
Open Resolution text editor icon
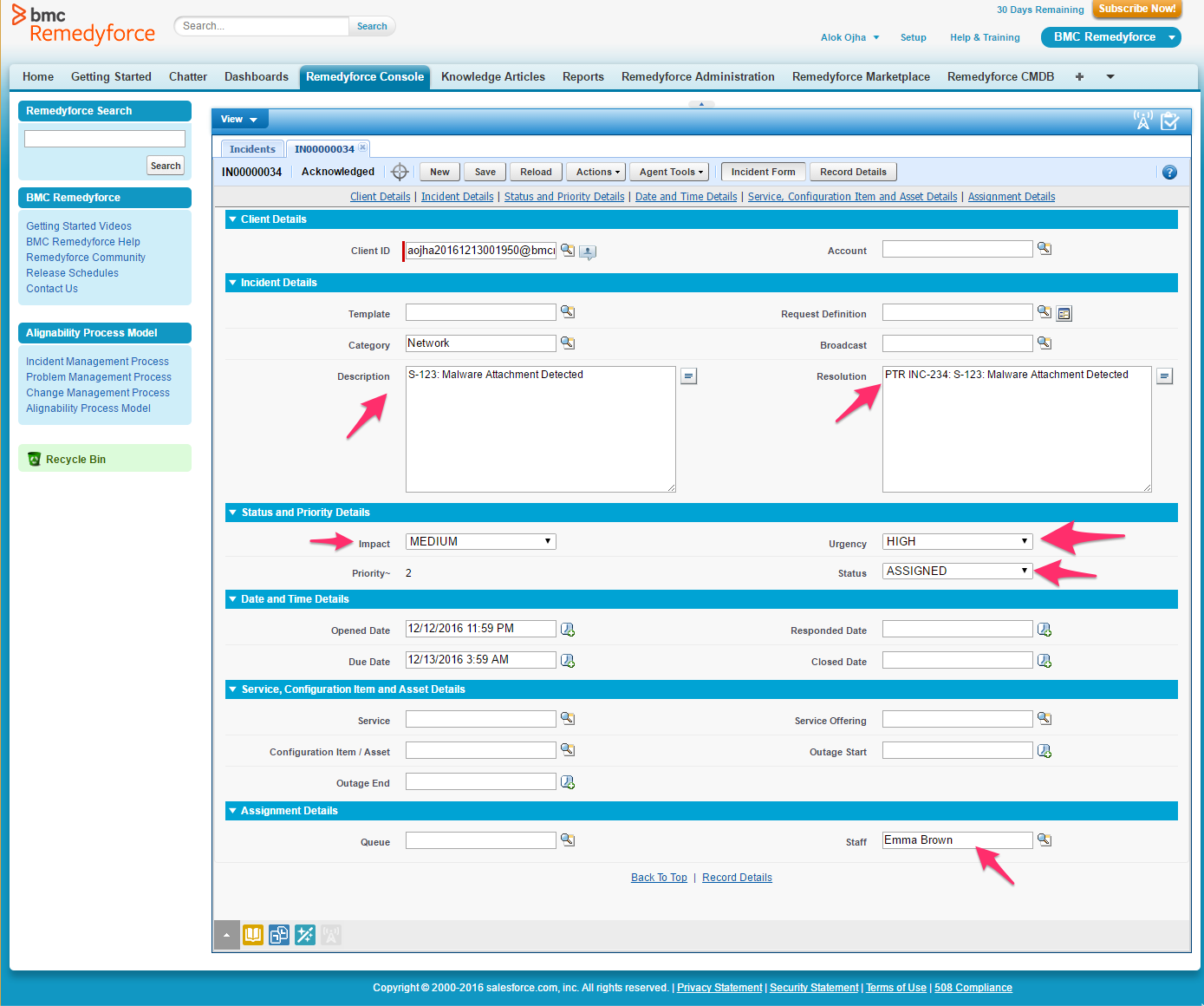pos(1165,376)
